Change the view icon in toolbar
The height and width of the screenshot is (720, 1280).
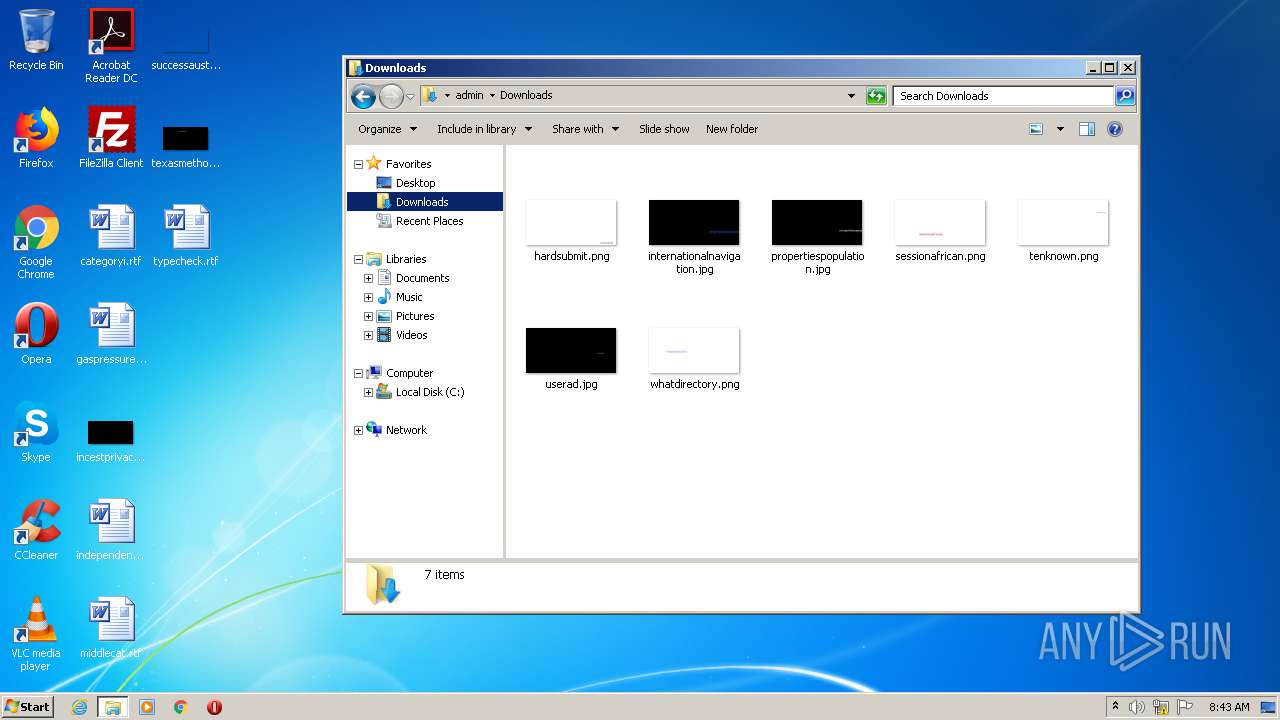tap(1036, 129)
